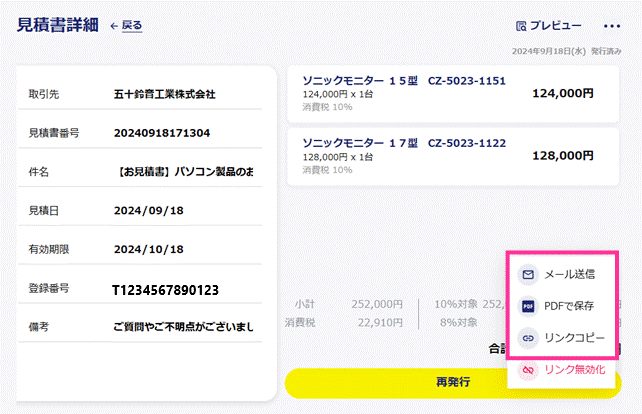Screen dimensions: 642x414
Task: Click the expiry date 2024/10/18
Action: 149,249
